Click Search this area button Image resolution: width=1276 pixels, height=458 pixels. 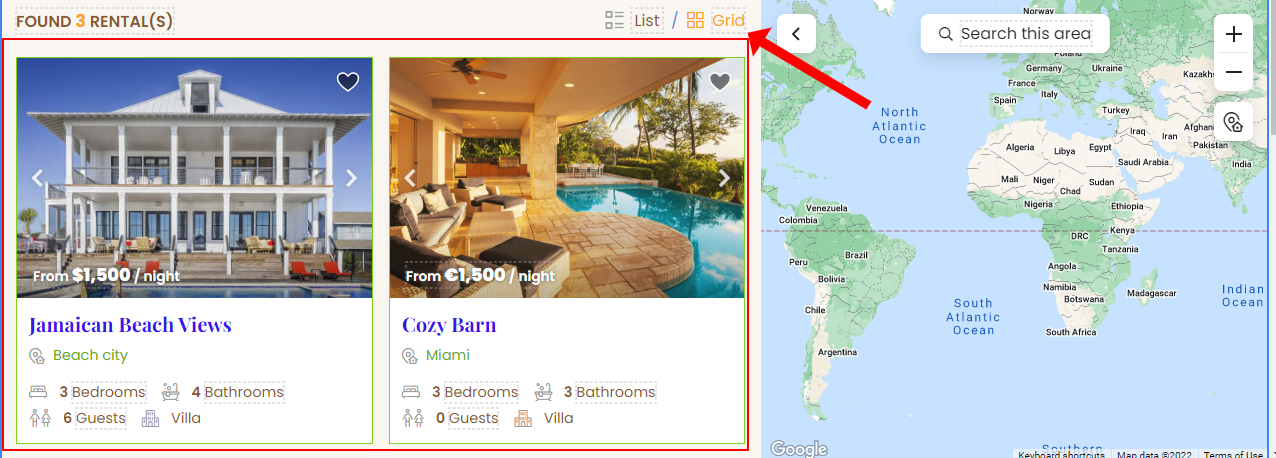(x=1015, y=34)
